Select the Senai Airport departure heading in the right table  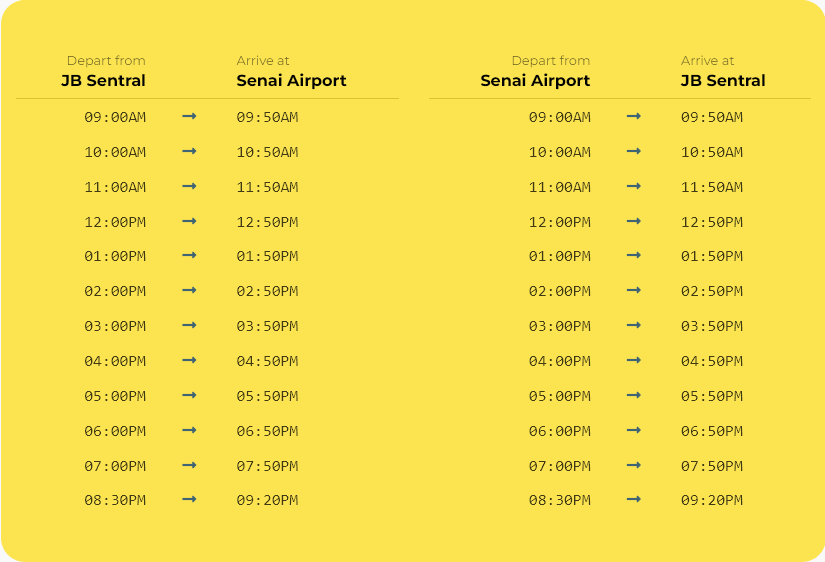535,81
